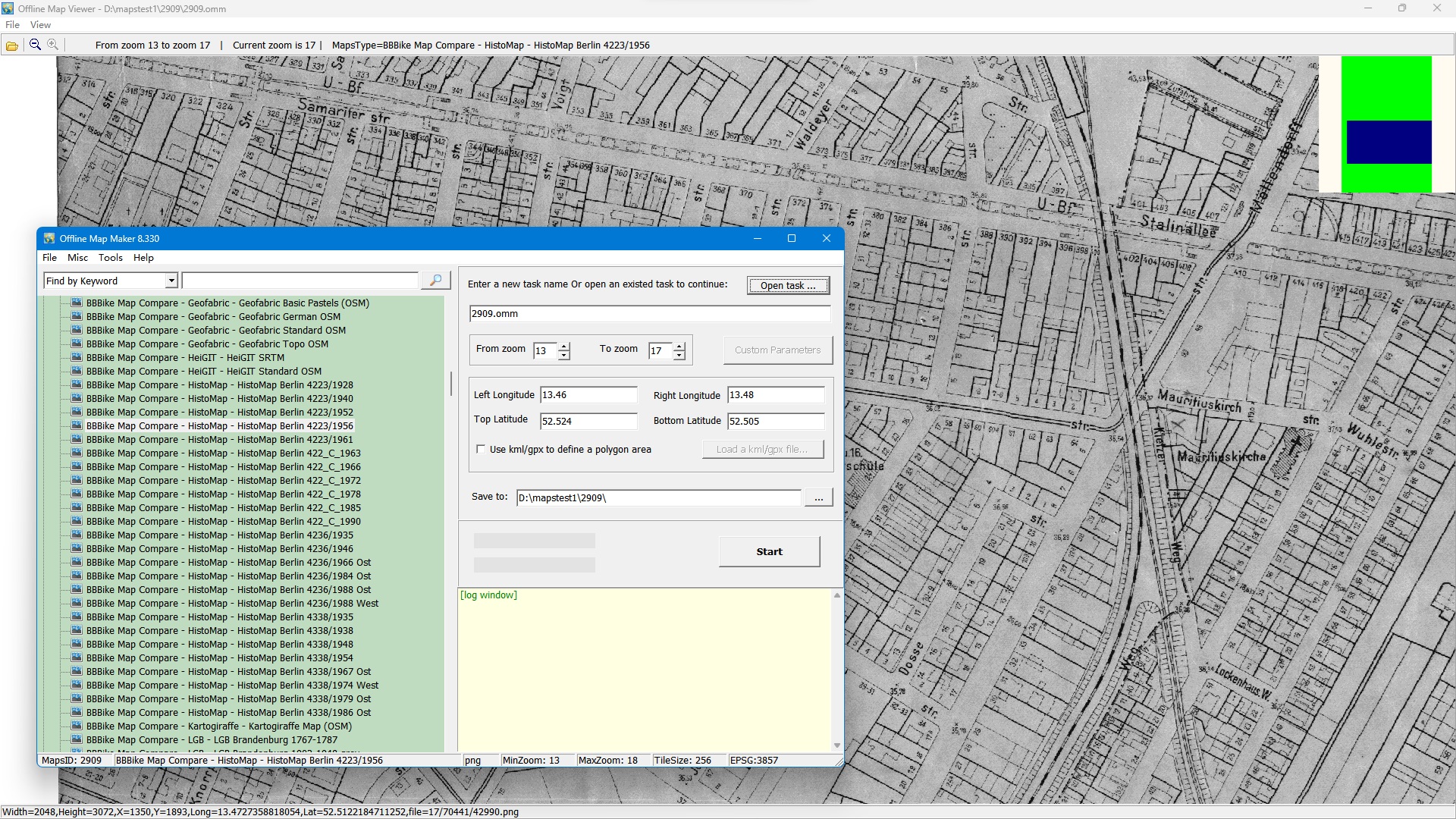
Task: Click map icon beside Geofabric German OSM
Action: [77, 316]
